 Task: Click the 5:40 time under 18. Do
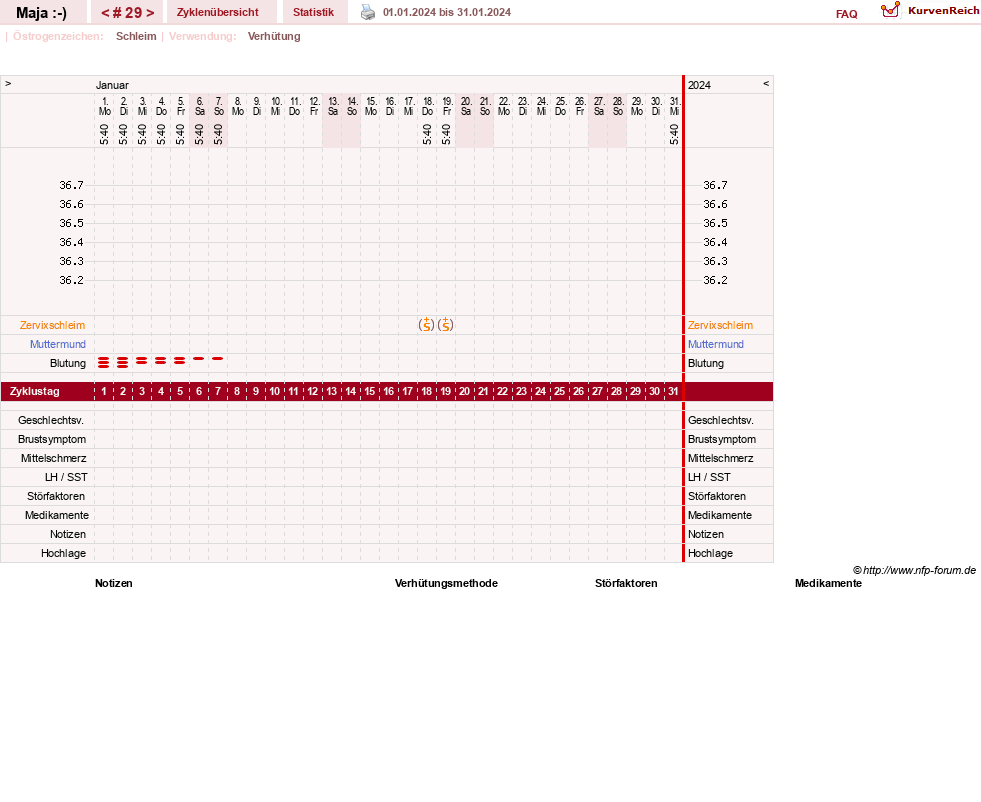(x=427, y=134)
